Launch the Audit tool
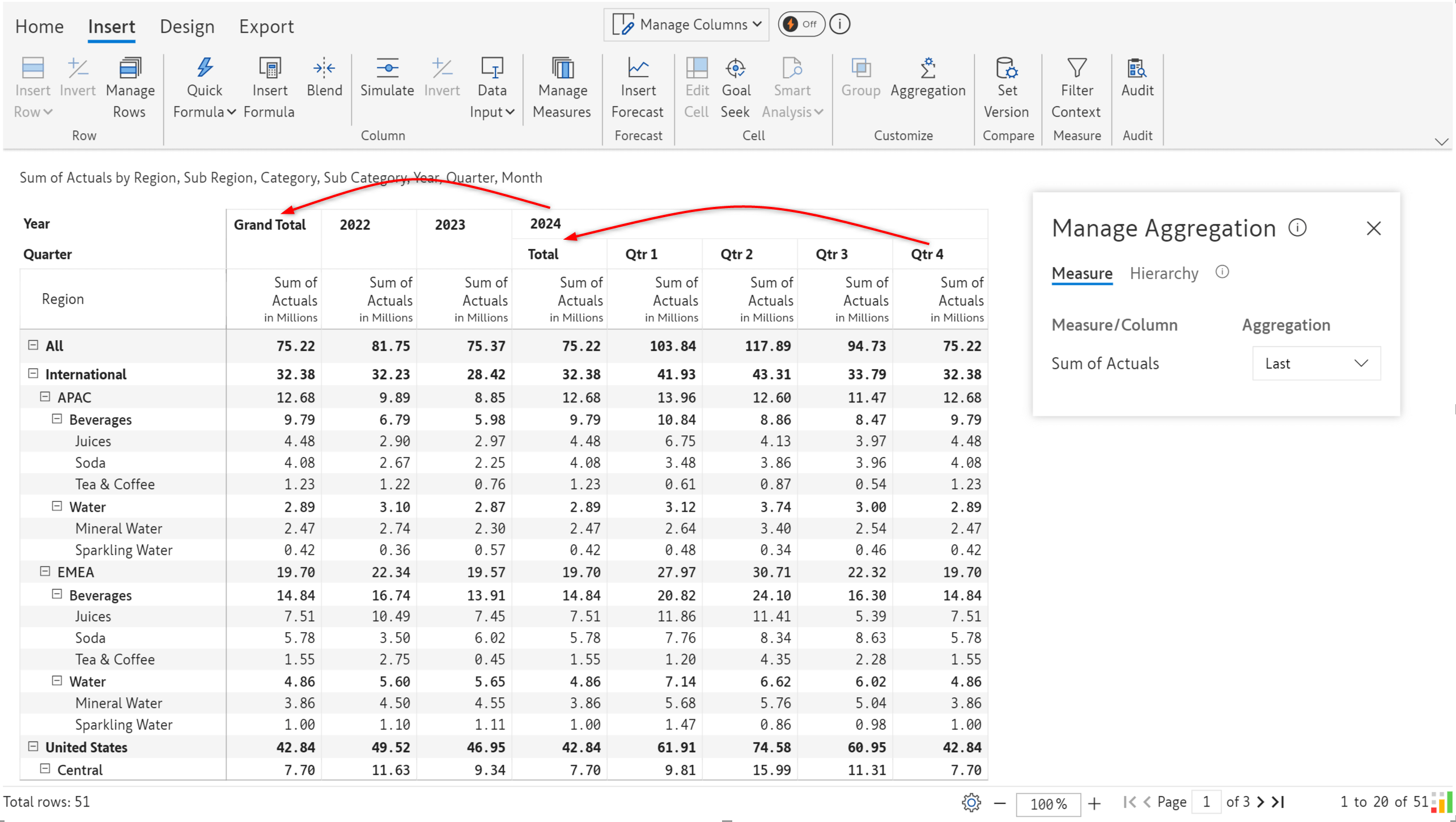1456x822 pixels. pyautogui.click(x=1137, y=78)
